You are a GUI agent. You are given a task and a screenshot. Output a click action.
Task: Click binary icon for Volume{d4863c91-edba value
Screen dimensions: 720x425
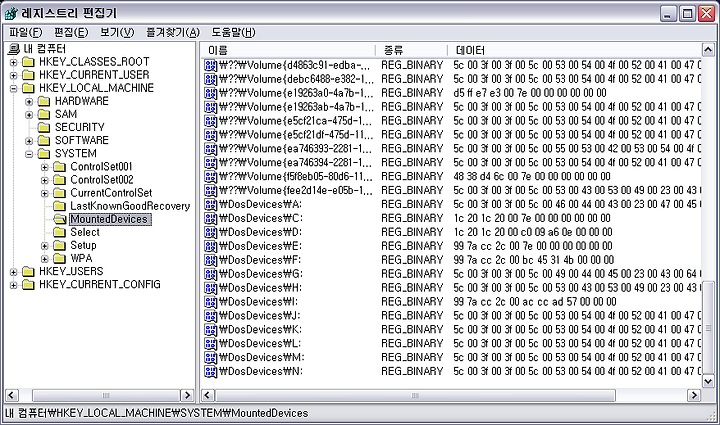tap(210, 66)
